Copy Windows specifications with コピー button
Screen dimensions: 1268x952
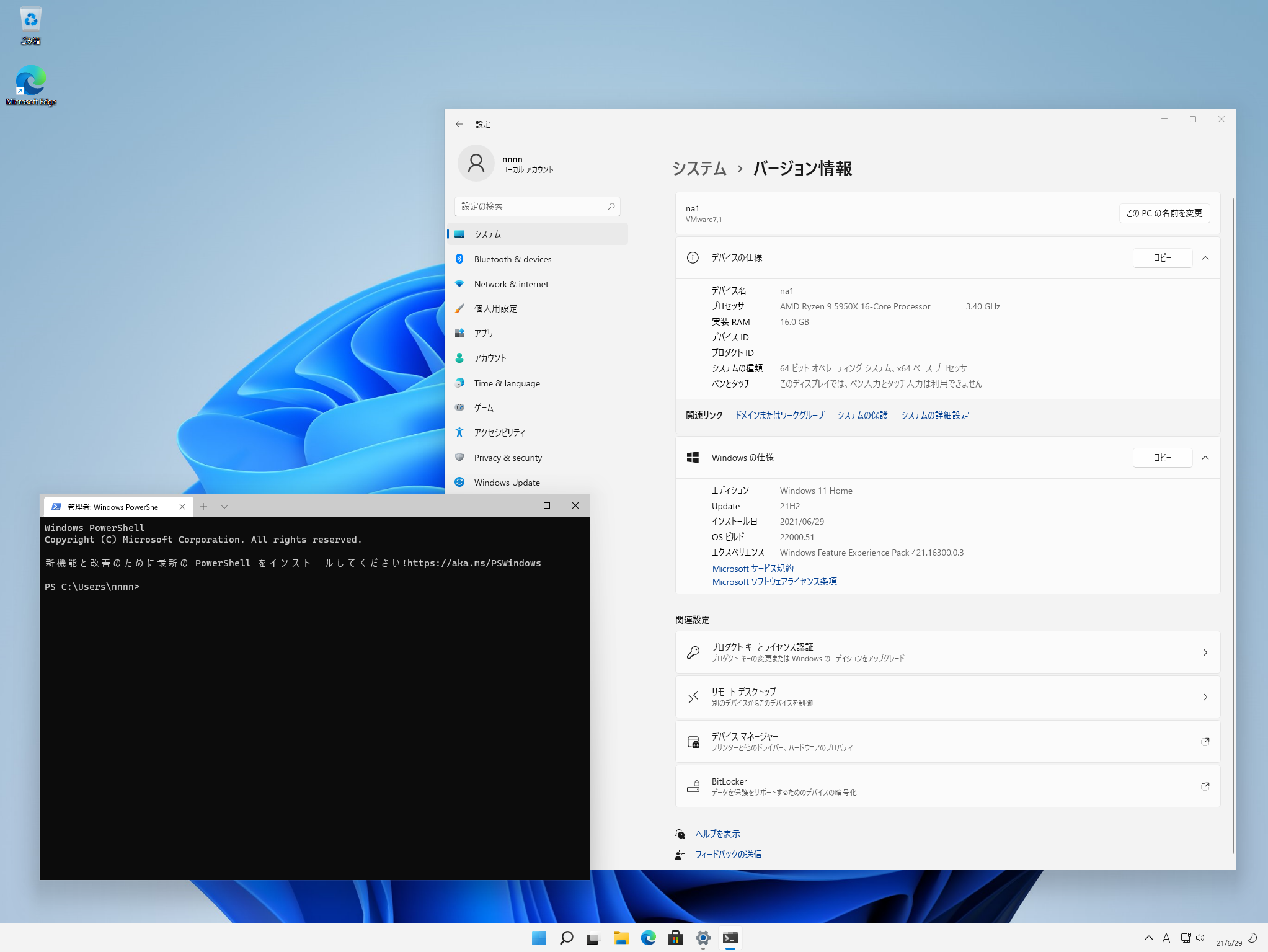pos(1163,458)
